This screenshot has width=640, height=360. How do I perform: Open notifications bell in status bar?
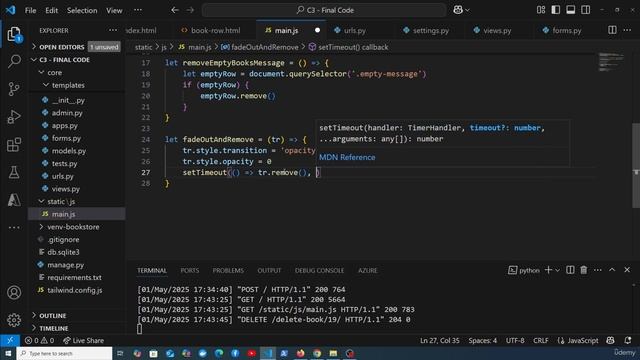click(x=628, y=340)
